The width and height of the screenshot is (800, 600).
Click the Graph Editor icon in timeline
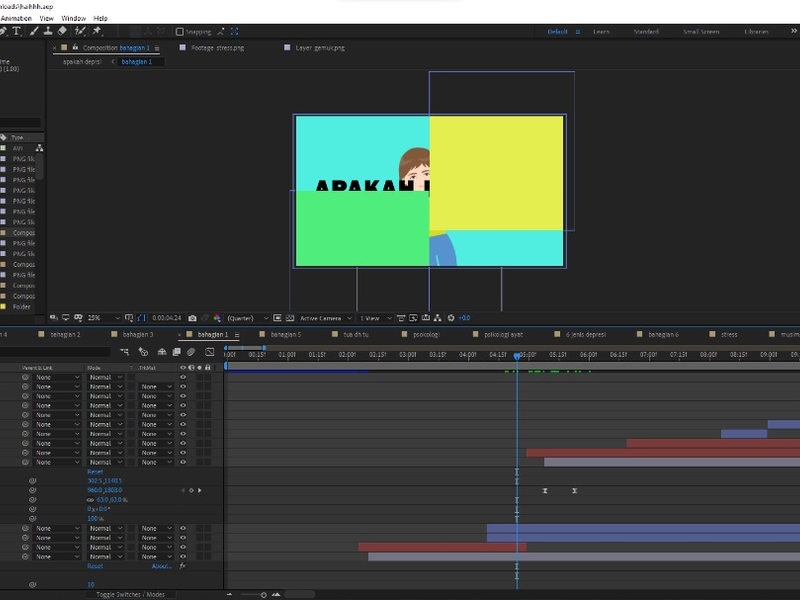coord(209,352)
